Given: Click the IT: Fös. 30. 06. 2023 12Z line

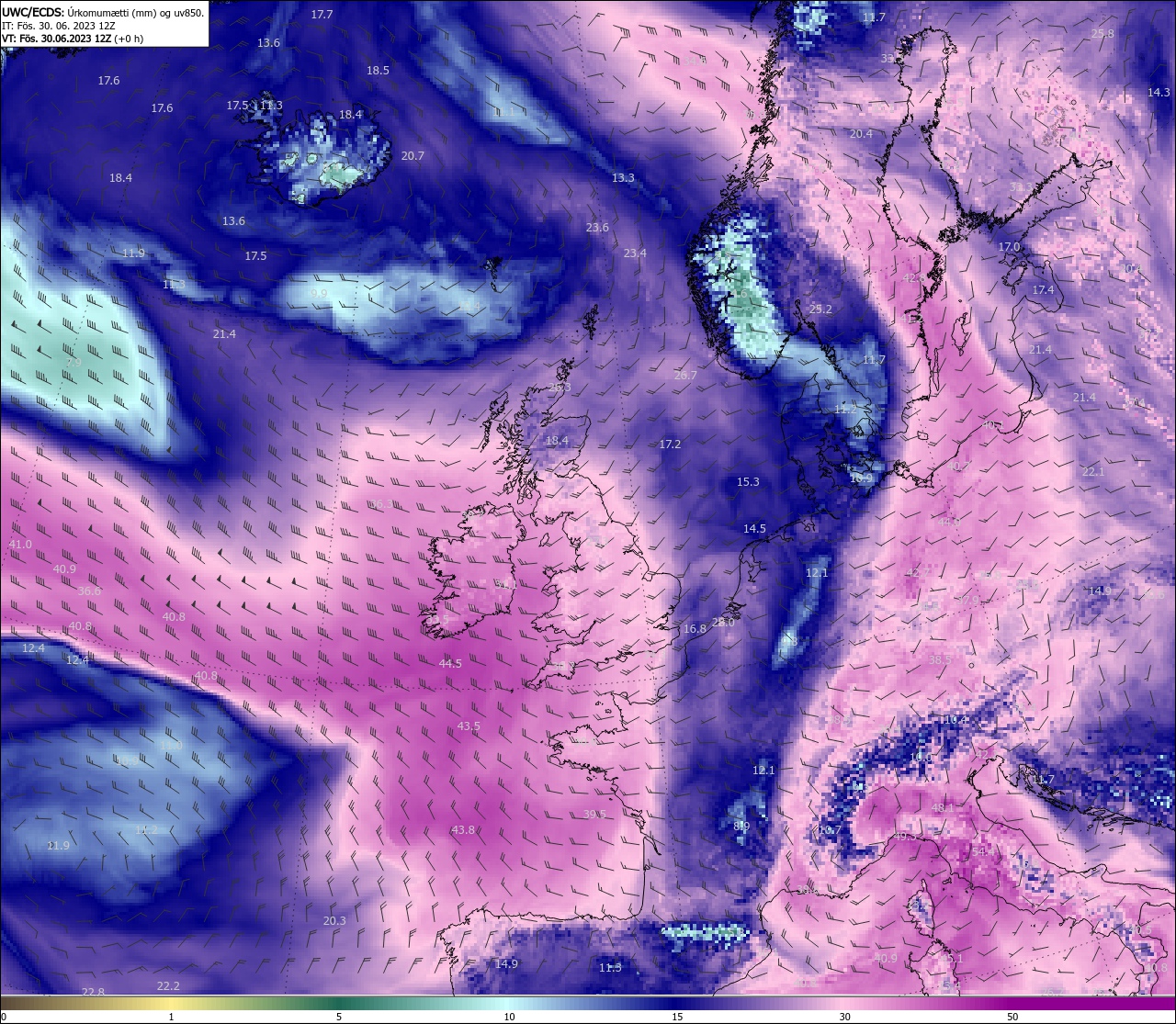Looking at the screenshot, I should [x=59, y=26].
